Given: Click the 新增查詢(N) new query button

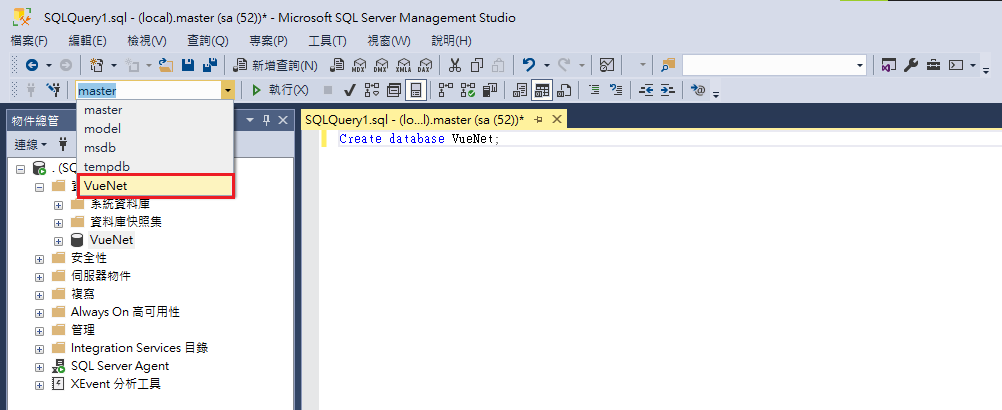Looking at the screenshot, I should tap(275, 65).
